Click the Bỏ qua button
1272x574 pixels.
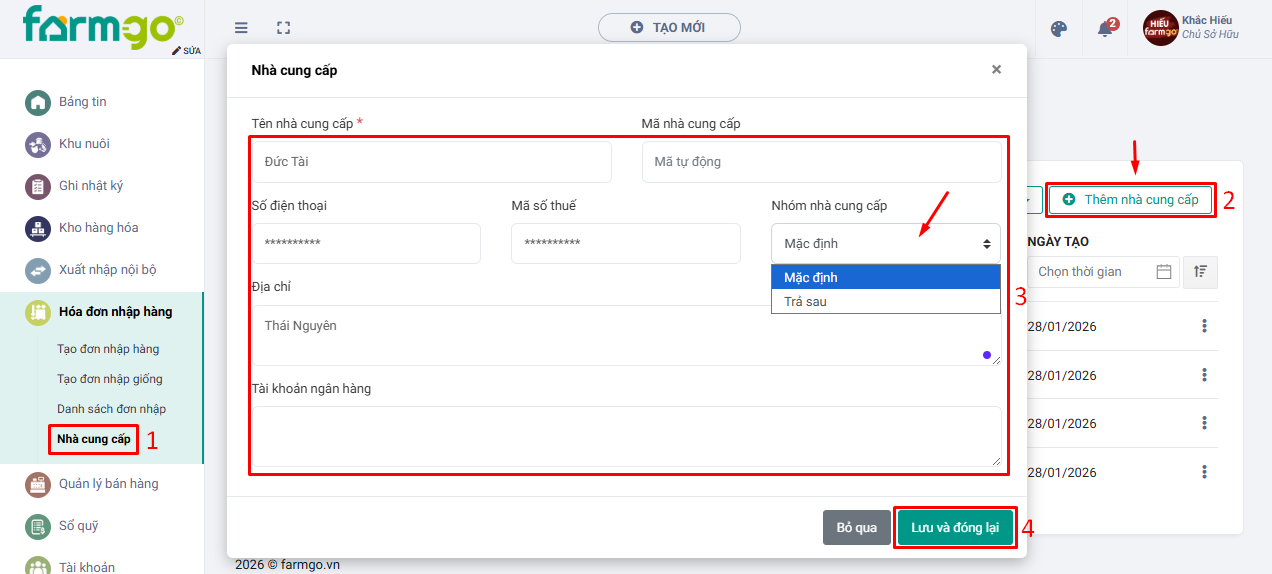click(856, 528)
